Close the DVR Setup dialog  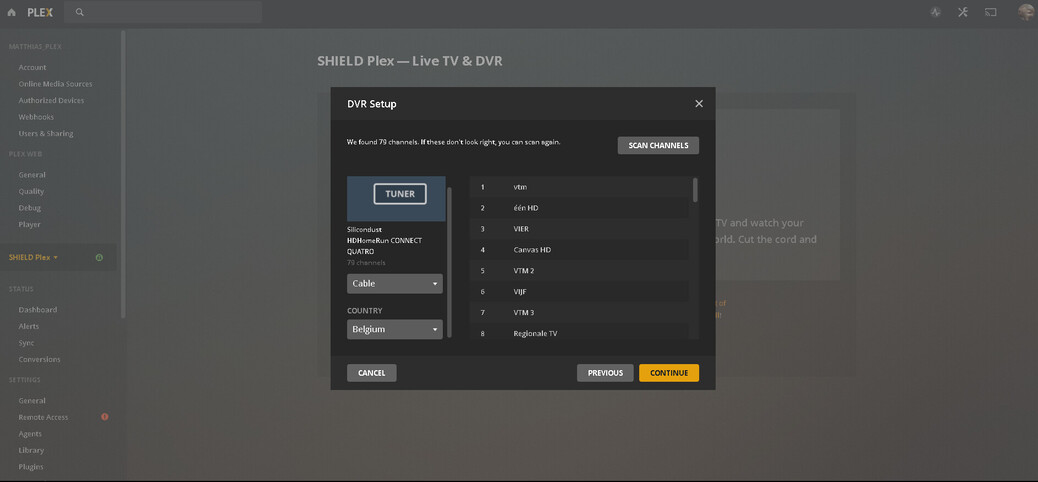pyautogui.click(x=698, y=104)
